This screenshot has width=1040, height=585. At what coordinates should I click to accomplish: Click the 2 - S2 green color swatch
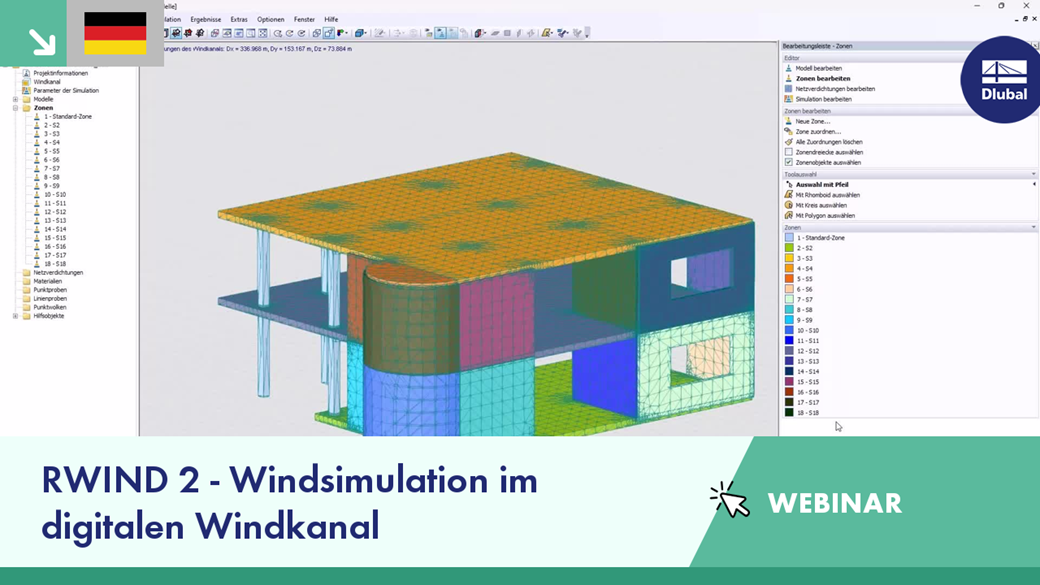coord(789,248)
